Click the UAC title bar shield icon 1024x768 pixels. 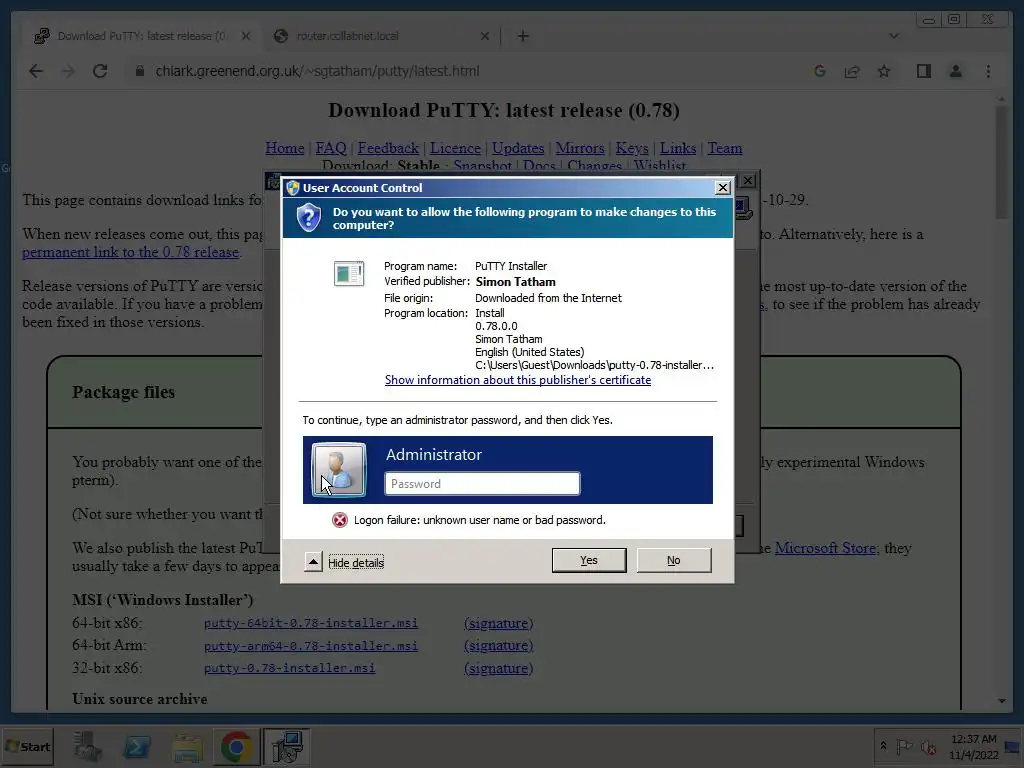(x=293, y=188)
